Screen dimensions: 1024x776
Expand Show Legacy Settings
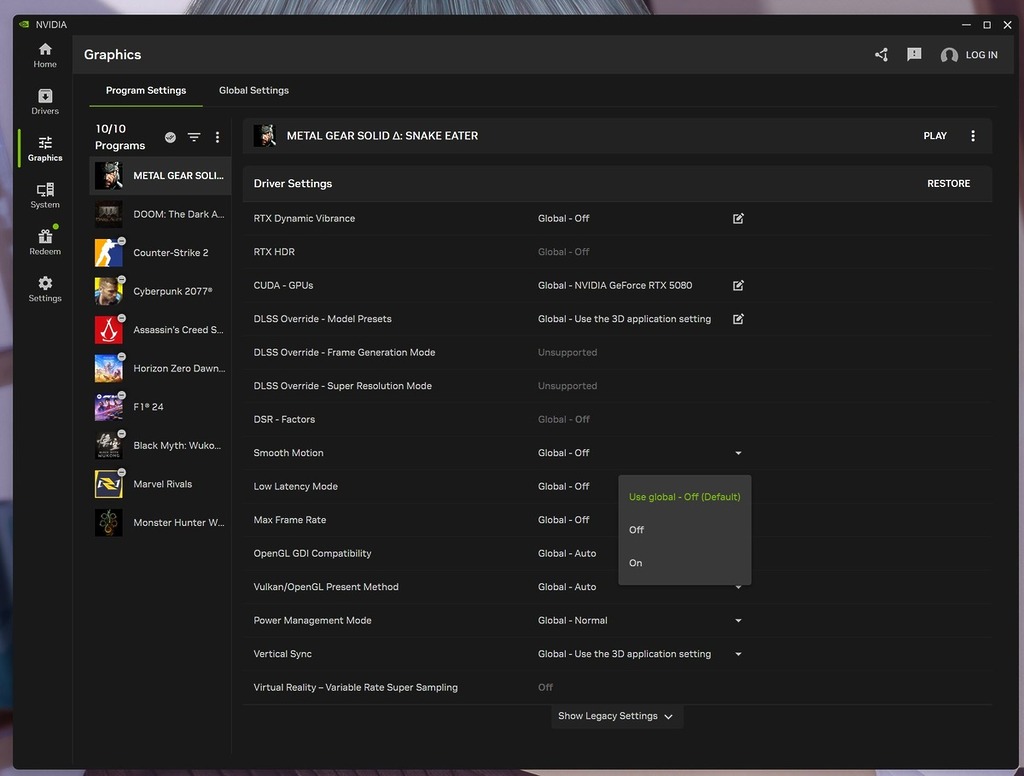616,716
